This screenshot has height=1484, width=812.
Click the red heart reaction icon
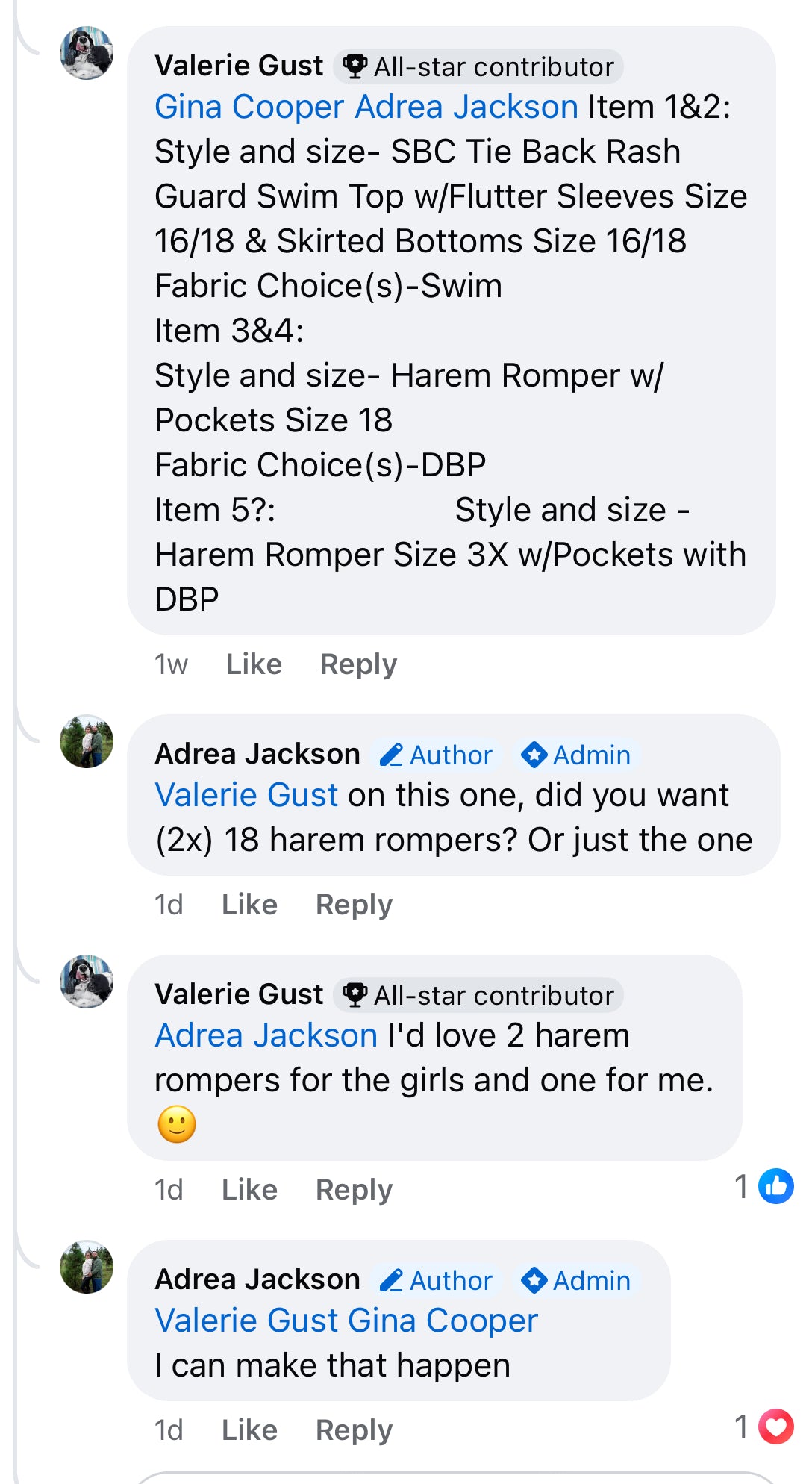click(776, 1427)
